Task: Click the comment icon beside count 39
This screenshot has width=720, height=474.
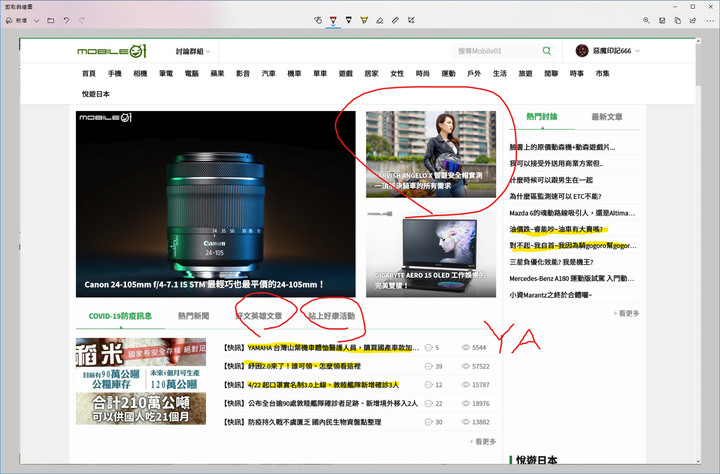Action: (428, 367)
